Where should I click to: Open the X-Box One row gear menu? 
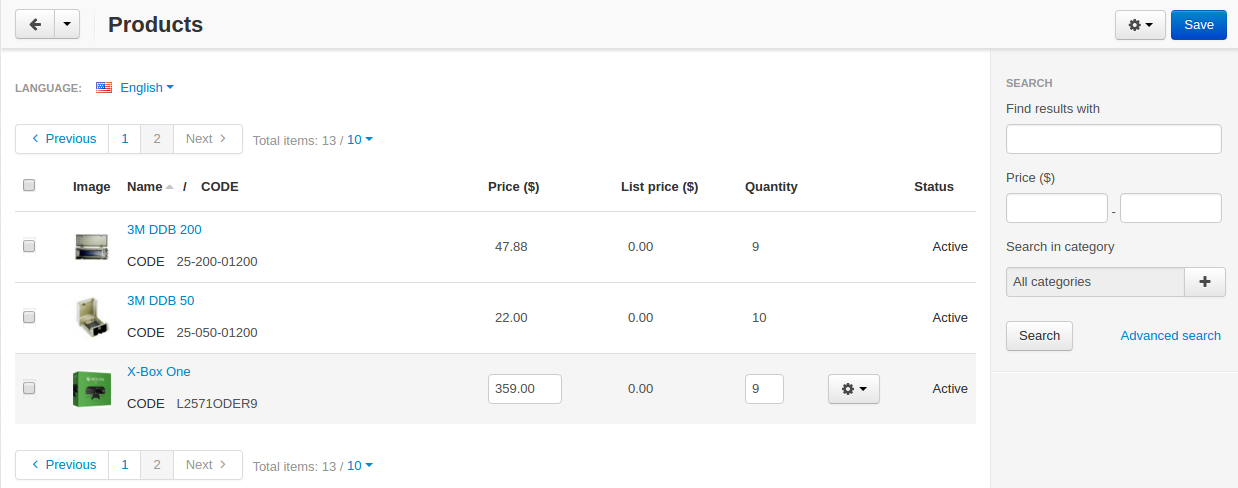coord(854,389)
